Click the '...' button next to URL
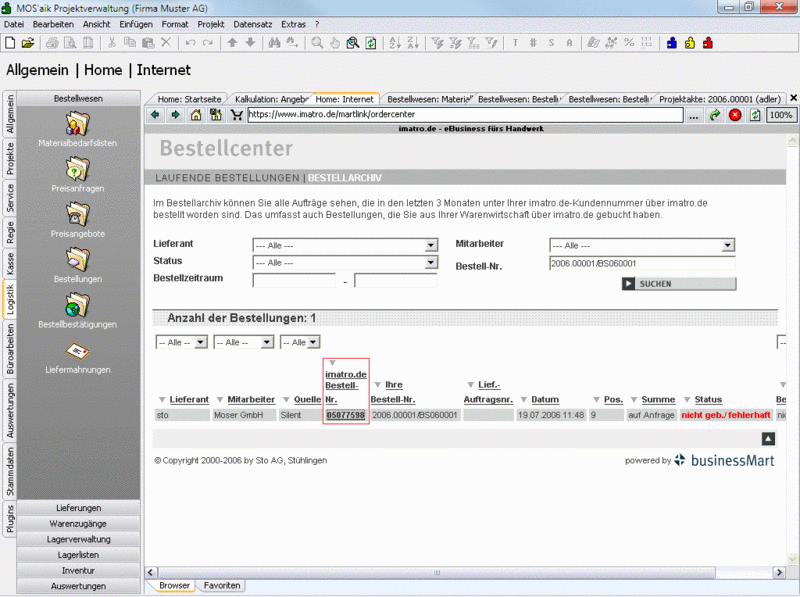 pos(693,115)
